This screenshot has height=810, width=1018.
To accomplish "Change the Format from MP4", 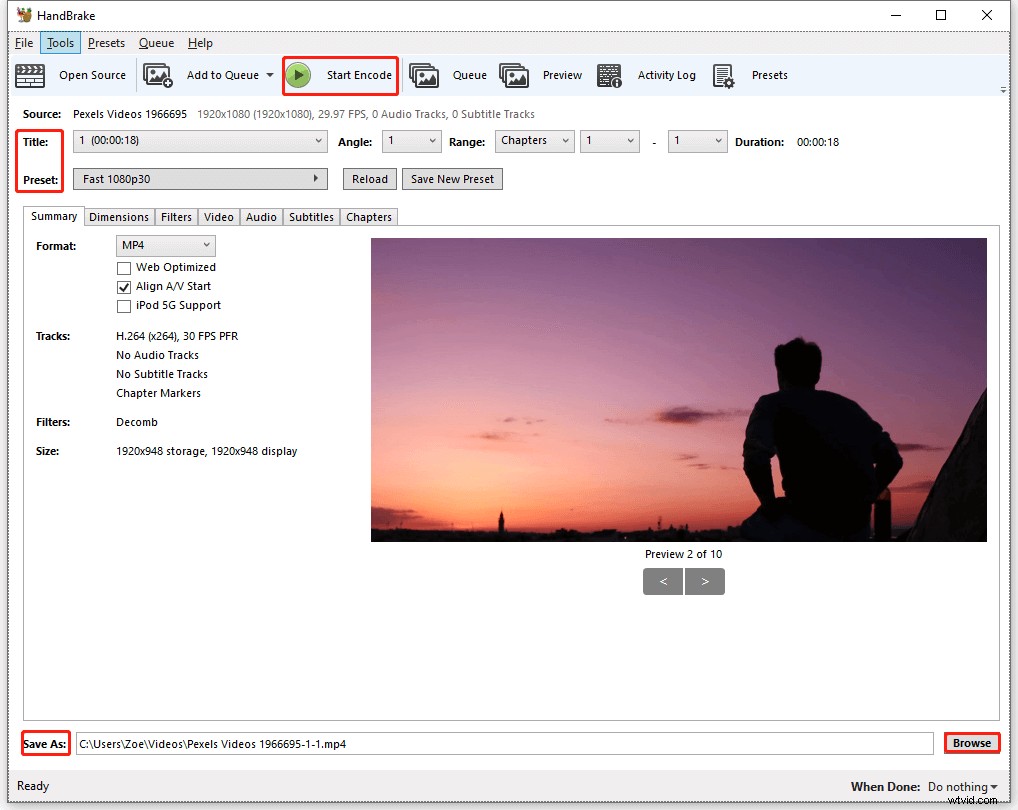I will [x=165, y=245].
